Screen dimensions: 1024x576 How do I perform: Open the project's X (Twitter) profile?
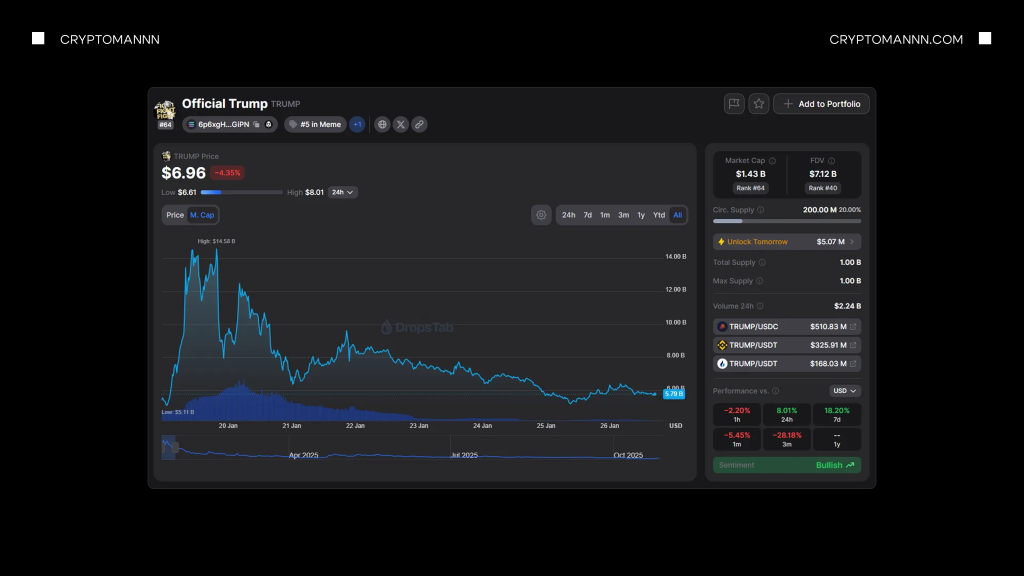coord(401,124)
